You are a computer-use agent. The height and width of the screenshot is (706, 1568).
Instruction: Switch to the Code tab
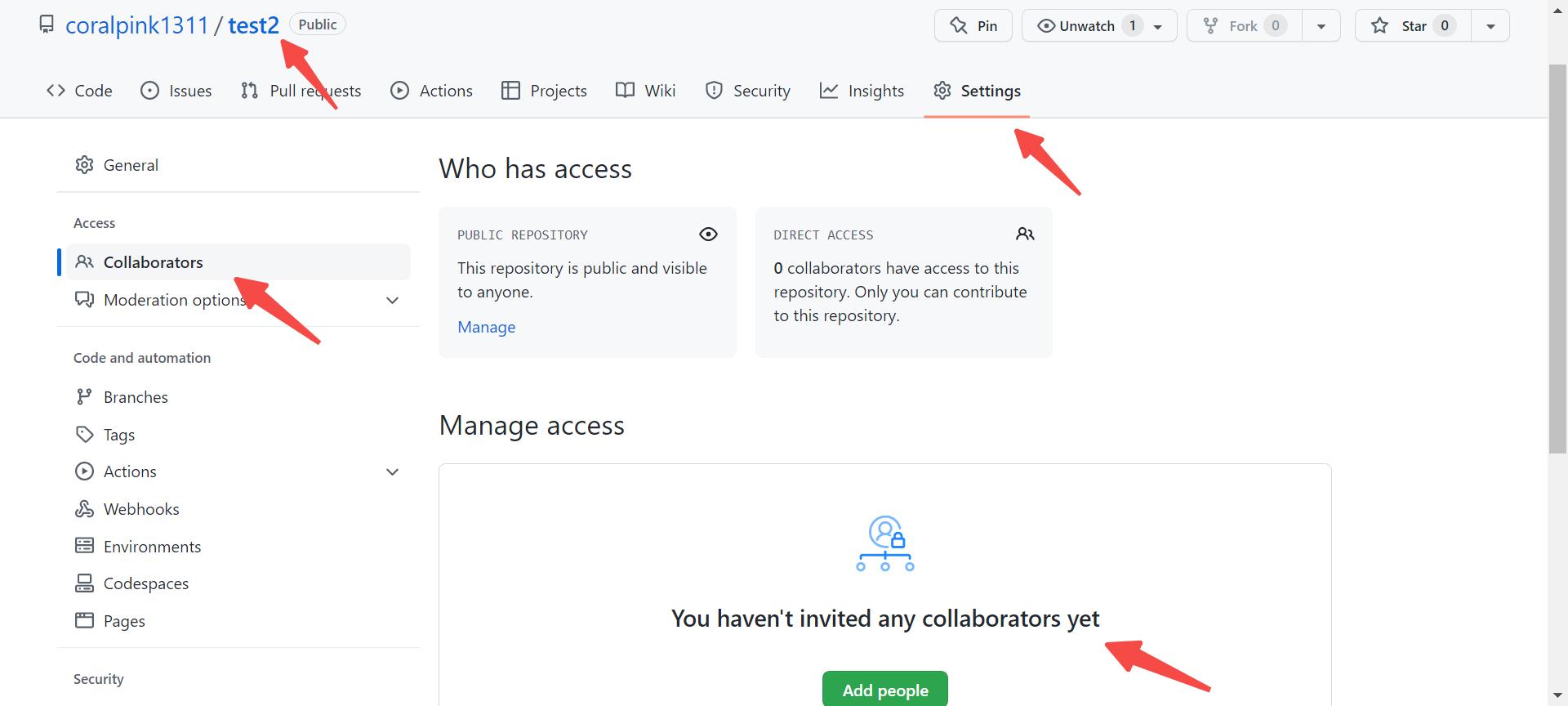tap(79, 91)
